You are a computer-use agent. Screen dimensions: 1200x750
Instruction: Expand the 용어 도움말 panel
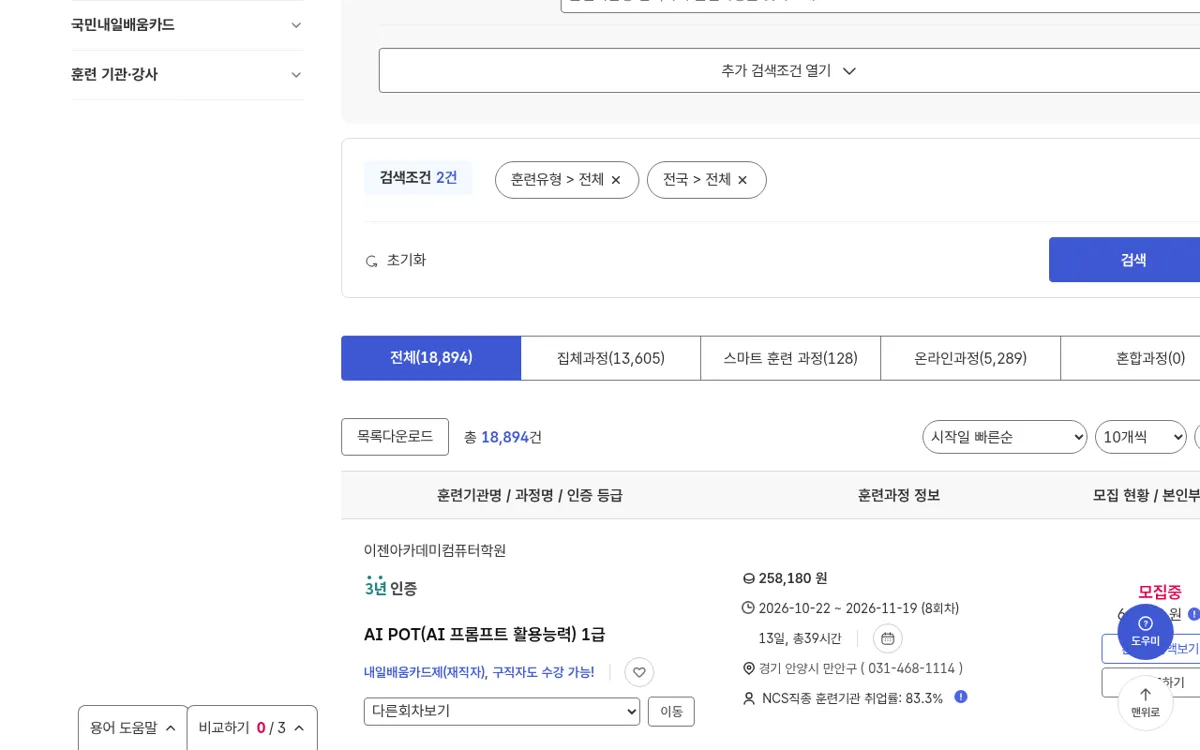point(133,728)
